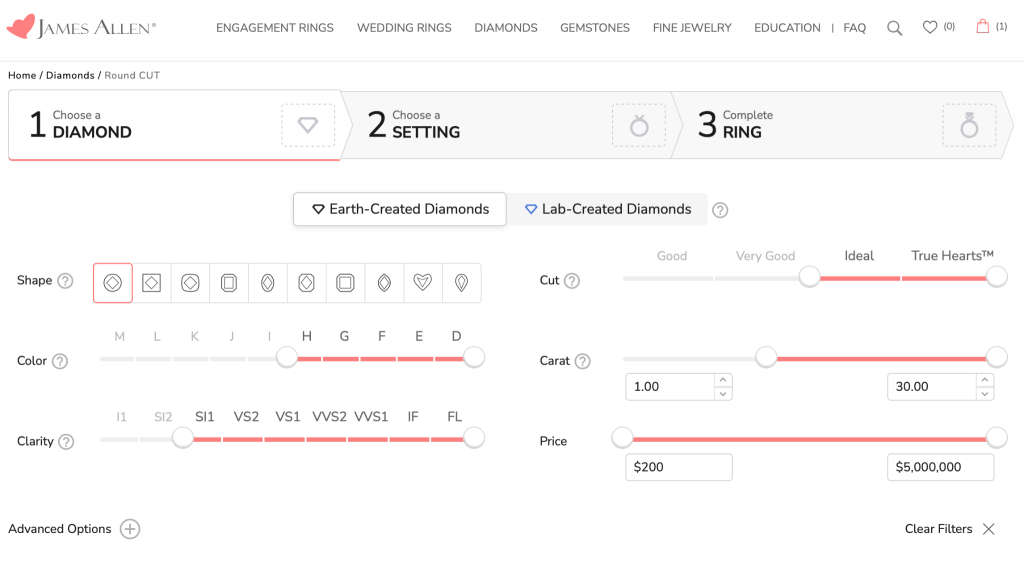Click the left Carat slider handle
The image size is (1024, 564).
coord(766,357)
